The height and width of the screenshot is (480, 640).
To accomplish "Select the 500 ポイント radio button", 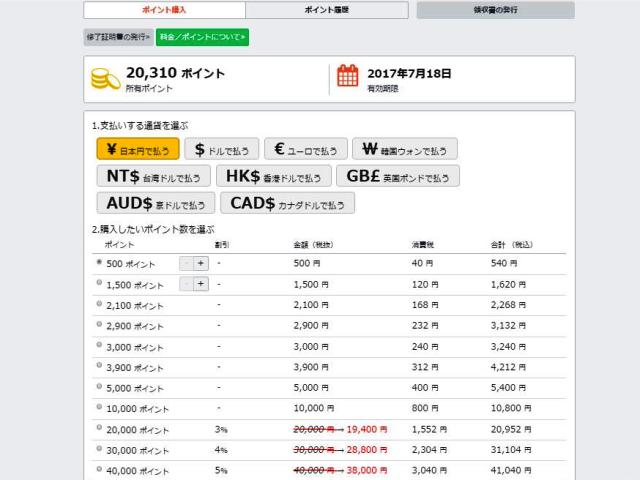I will pos(99,262).
